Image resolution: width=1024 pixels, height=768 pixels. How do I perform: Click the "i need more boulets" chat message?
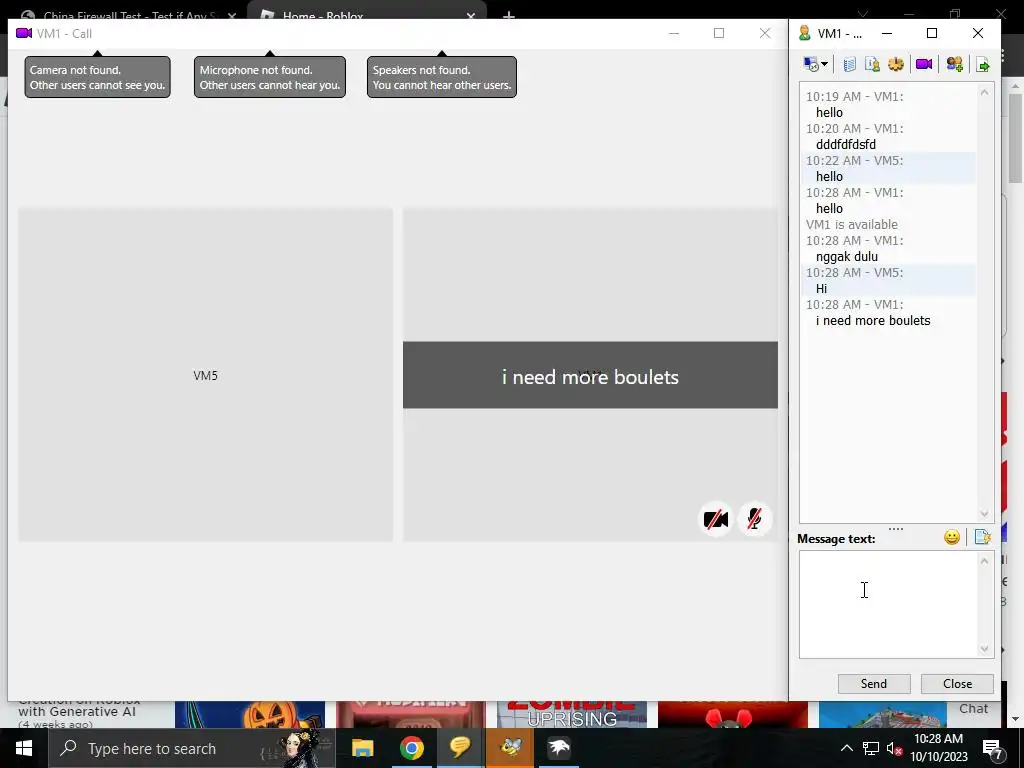[873, 321]
